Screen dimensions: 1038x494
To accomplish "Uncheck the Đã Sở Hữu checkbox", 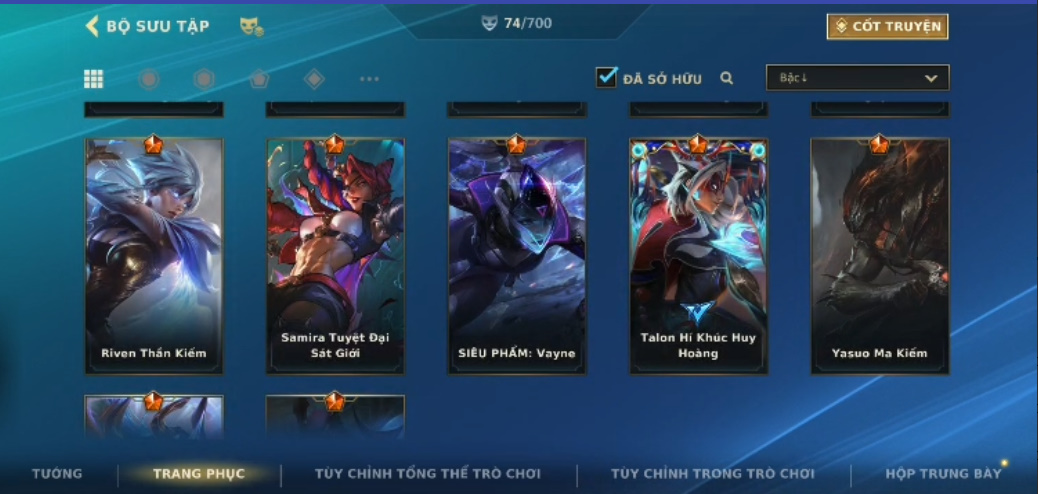I will [606, 77].
